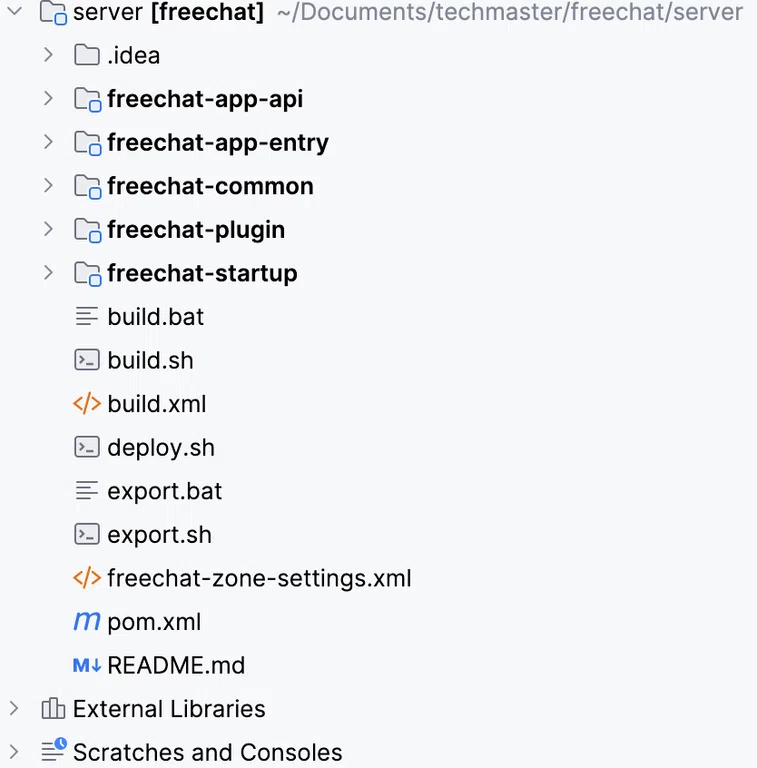Expand the Scratches and Consoles node

point(14,752)
